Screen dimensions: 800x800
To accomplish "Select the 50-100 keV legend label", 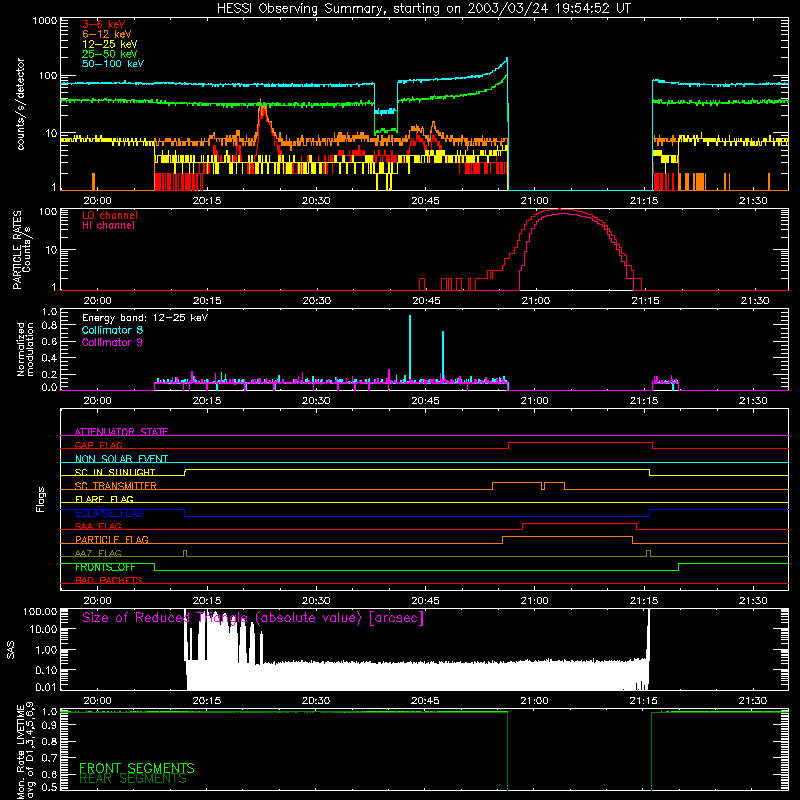I will click(113, 64).
